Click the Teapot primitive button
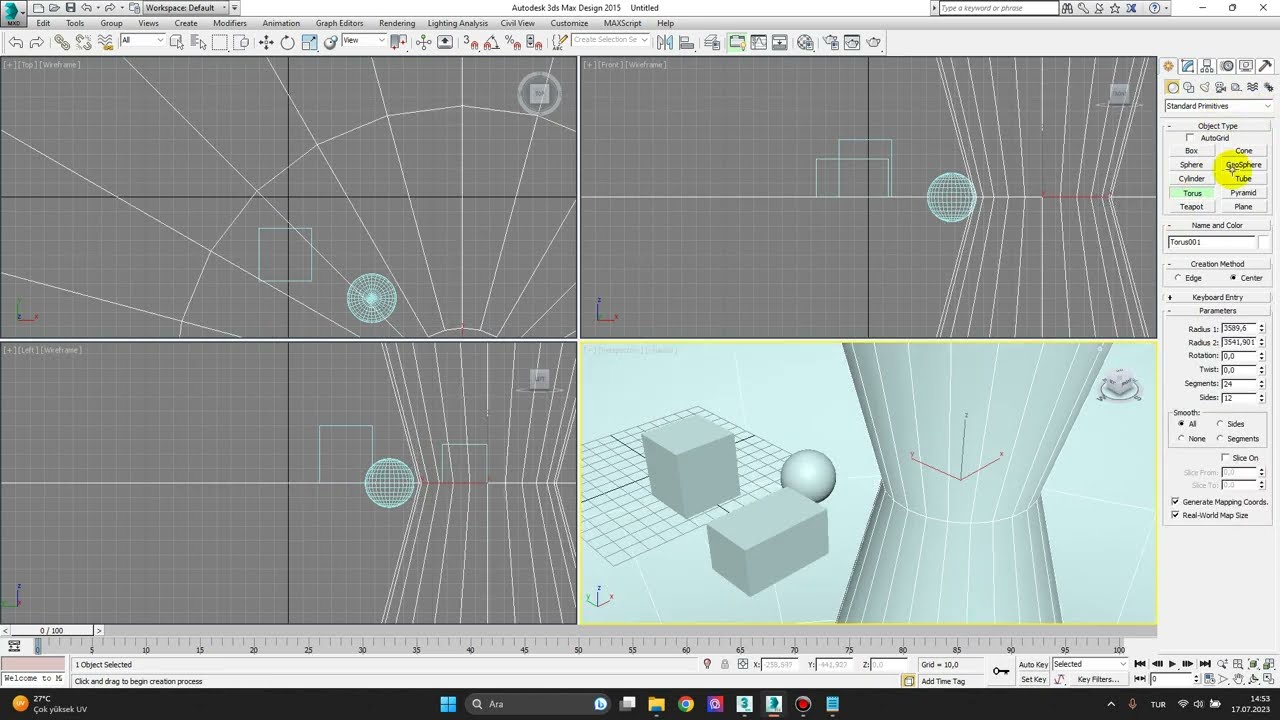Image resolution: width=1280 pixels, height=720 pixels. coord(1191,207)
